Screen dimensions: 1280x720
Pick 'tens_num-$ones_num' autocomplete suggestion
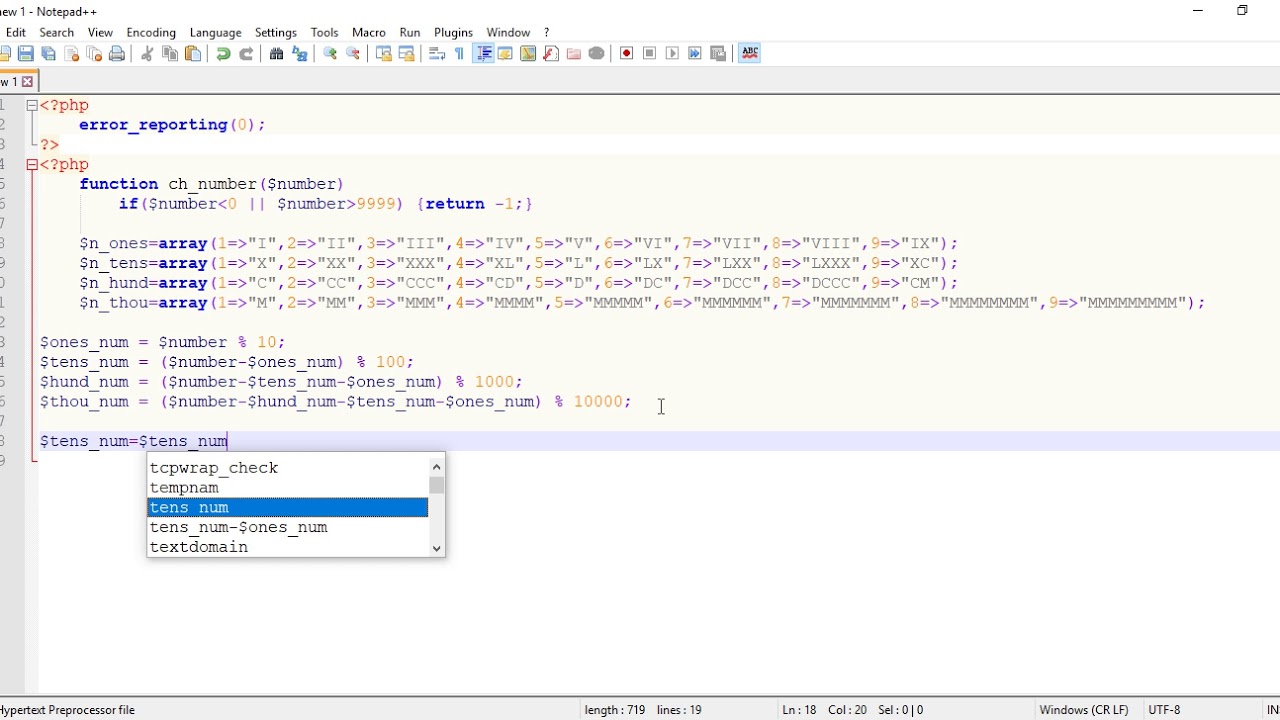click(x=288, y=527)
